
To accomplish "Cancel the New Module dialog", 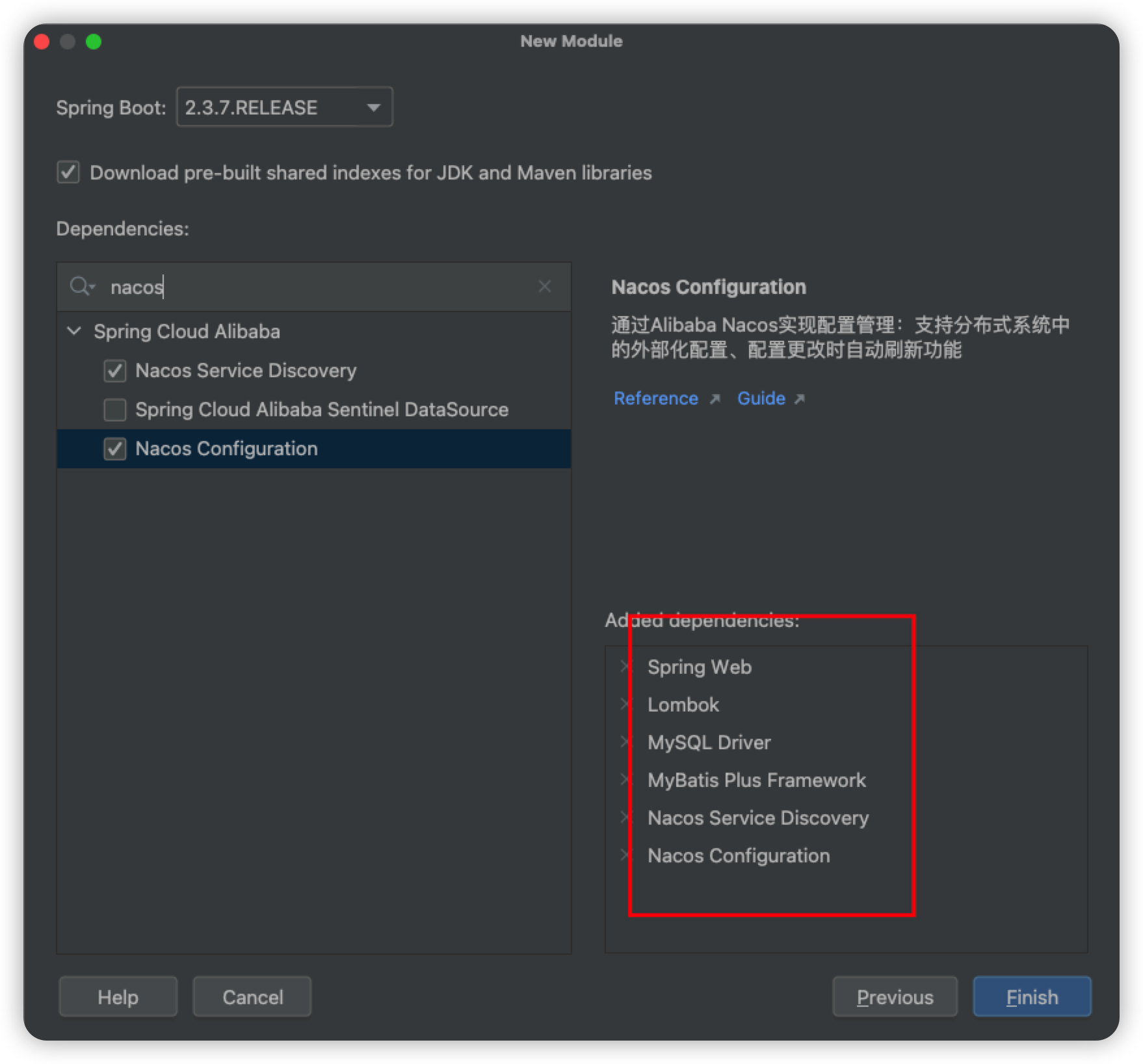I will (252, 996).
